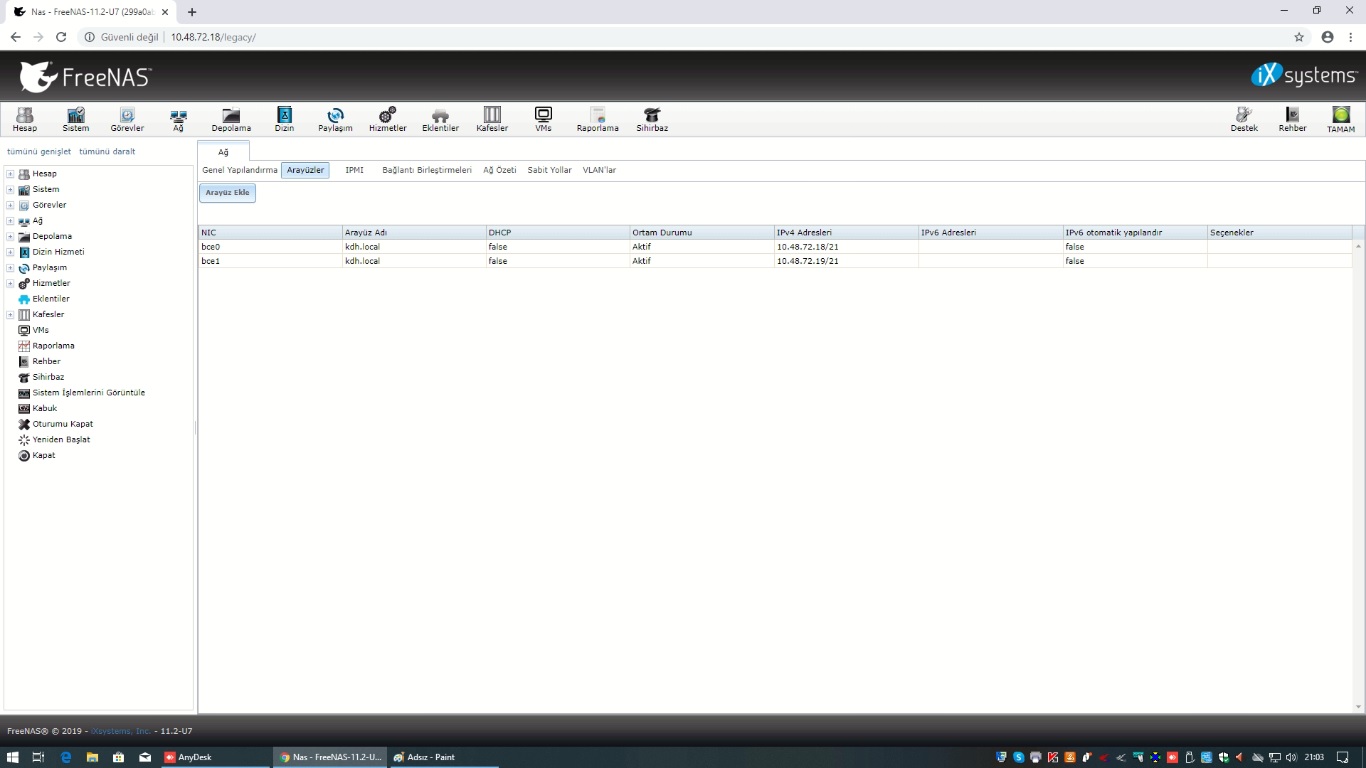This screenshot has height=768, width=1366.
Task: Switch to Genel Yapılandırma tab
Action: tap(239, 170)
